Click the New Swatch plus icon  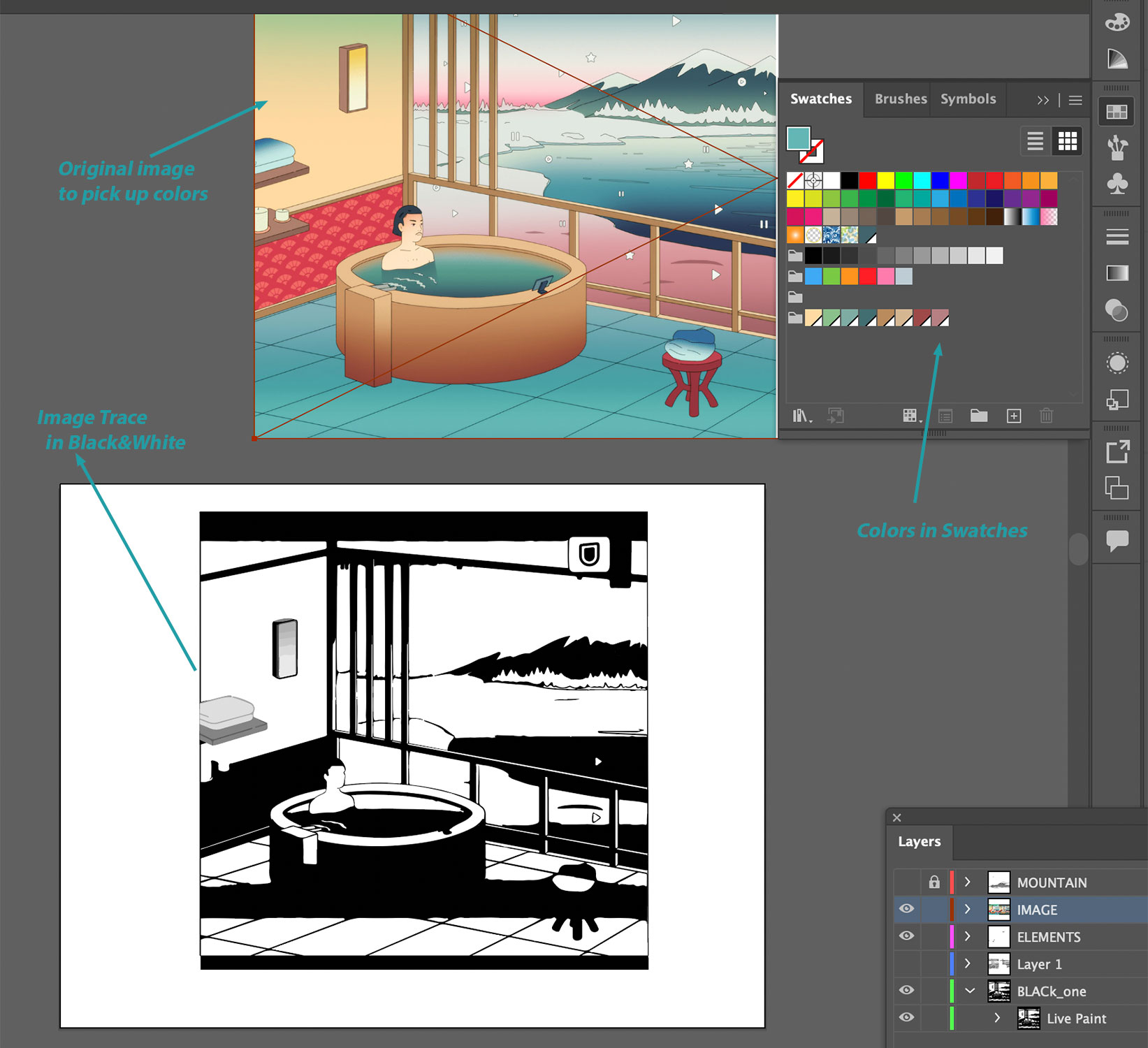coord(1014,416)
